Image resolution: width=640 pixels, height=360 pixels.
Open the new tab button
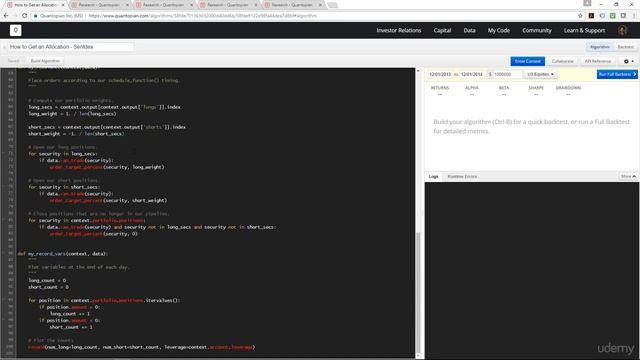pos(333,5)
